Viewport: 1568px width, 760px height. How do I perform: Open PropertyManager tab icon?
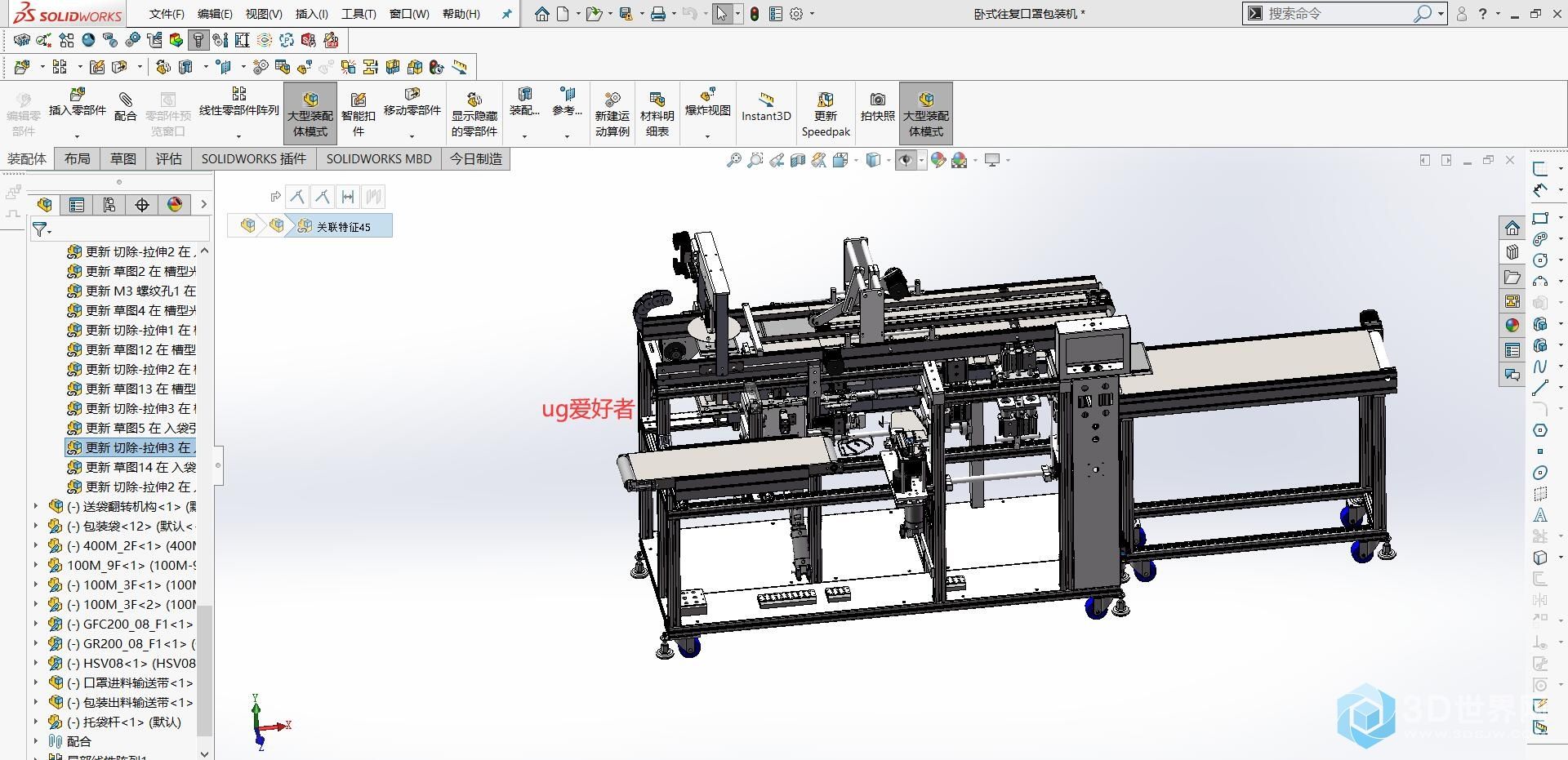(x=77, y=205)
